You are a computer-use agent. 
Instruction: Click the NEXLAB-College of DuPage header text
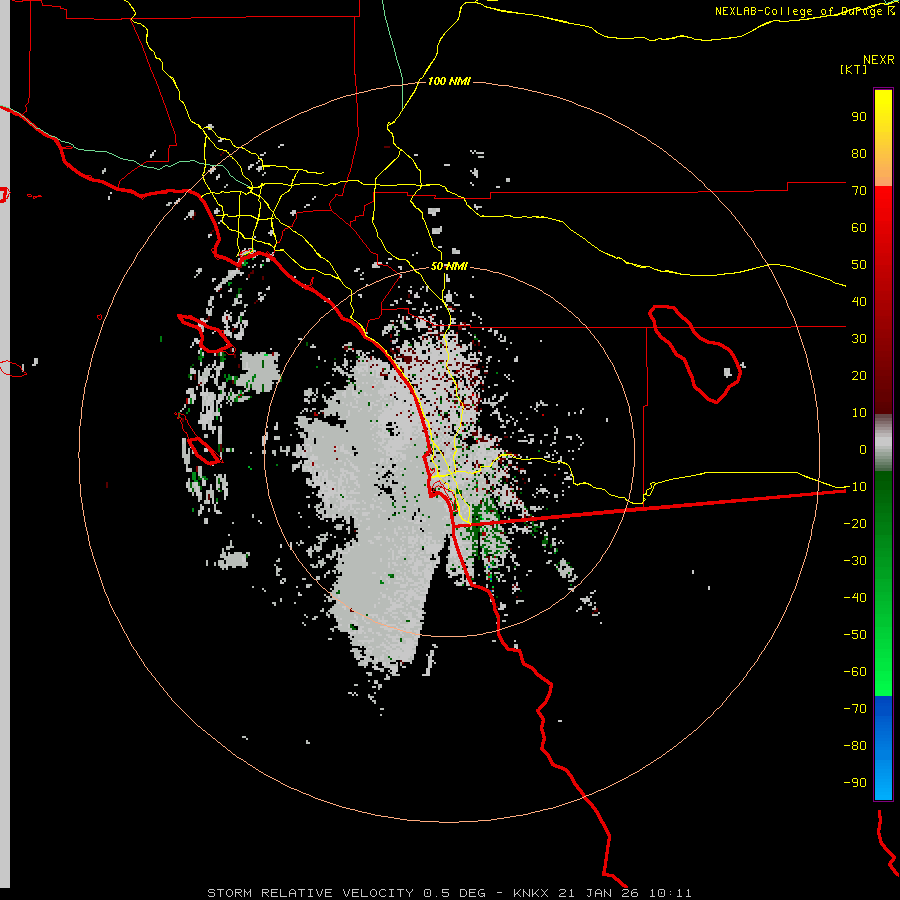coord(804,11)
